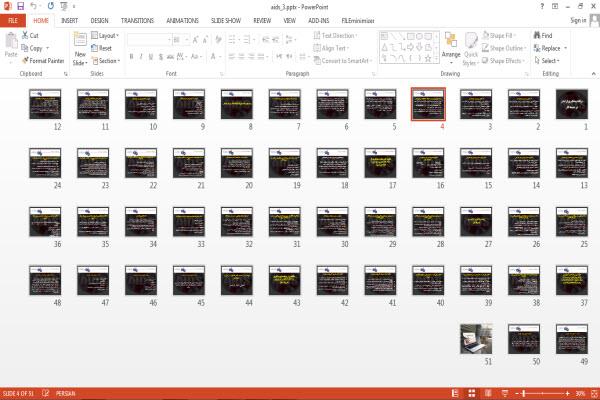The height and width of the screenshot is (400, 600).
Task: Switch to TRANSITIONS tab
Action: pos(137,21)
